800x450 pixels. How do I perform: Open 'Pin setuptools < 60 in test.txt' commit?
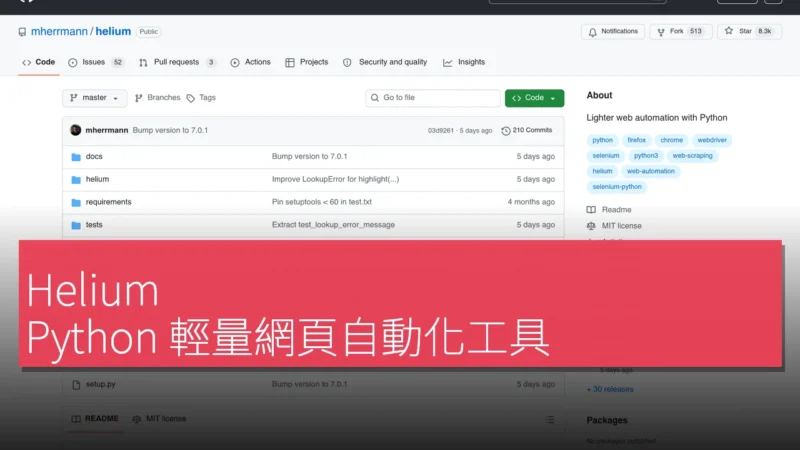(x=321, y=202)
